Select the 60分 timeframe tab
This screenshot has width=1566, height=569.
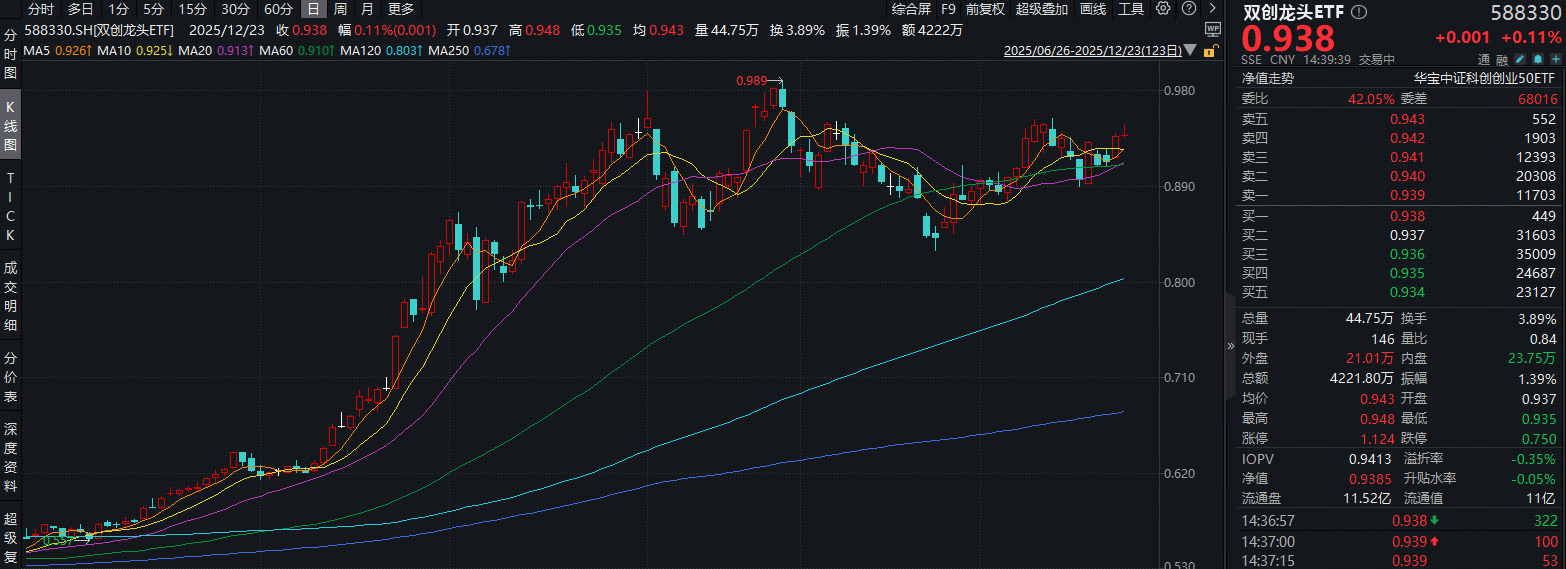point(279,9)
